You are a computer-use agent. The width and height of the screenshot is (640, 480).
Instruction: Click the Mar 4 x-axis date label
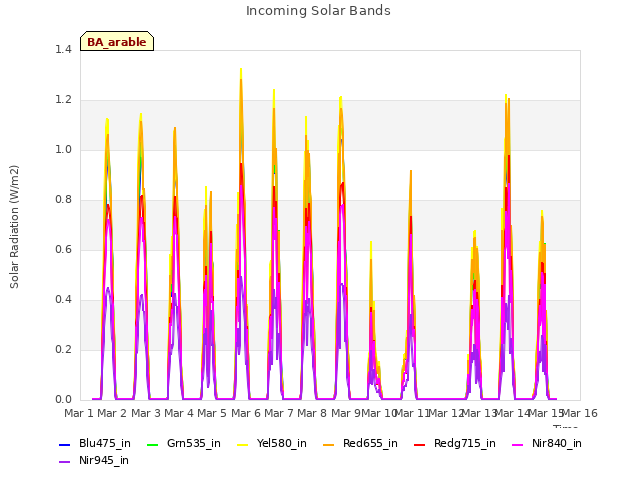pos(179,413)
